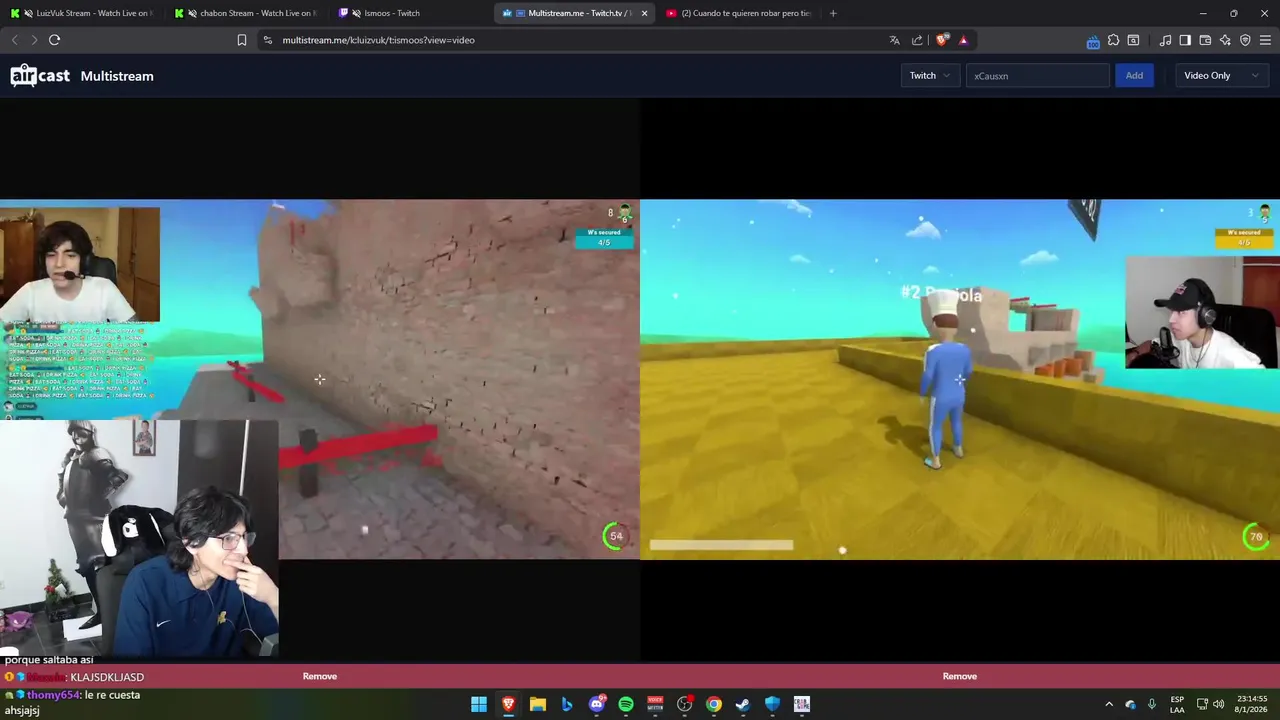The height and width of the screenshot is (720, 1280).
Task: Open the Brave Rewards triangle icon
Action: pos(963,40)
